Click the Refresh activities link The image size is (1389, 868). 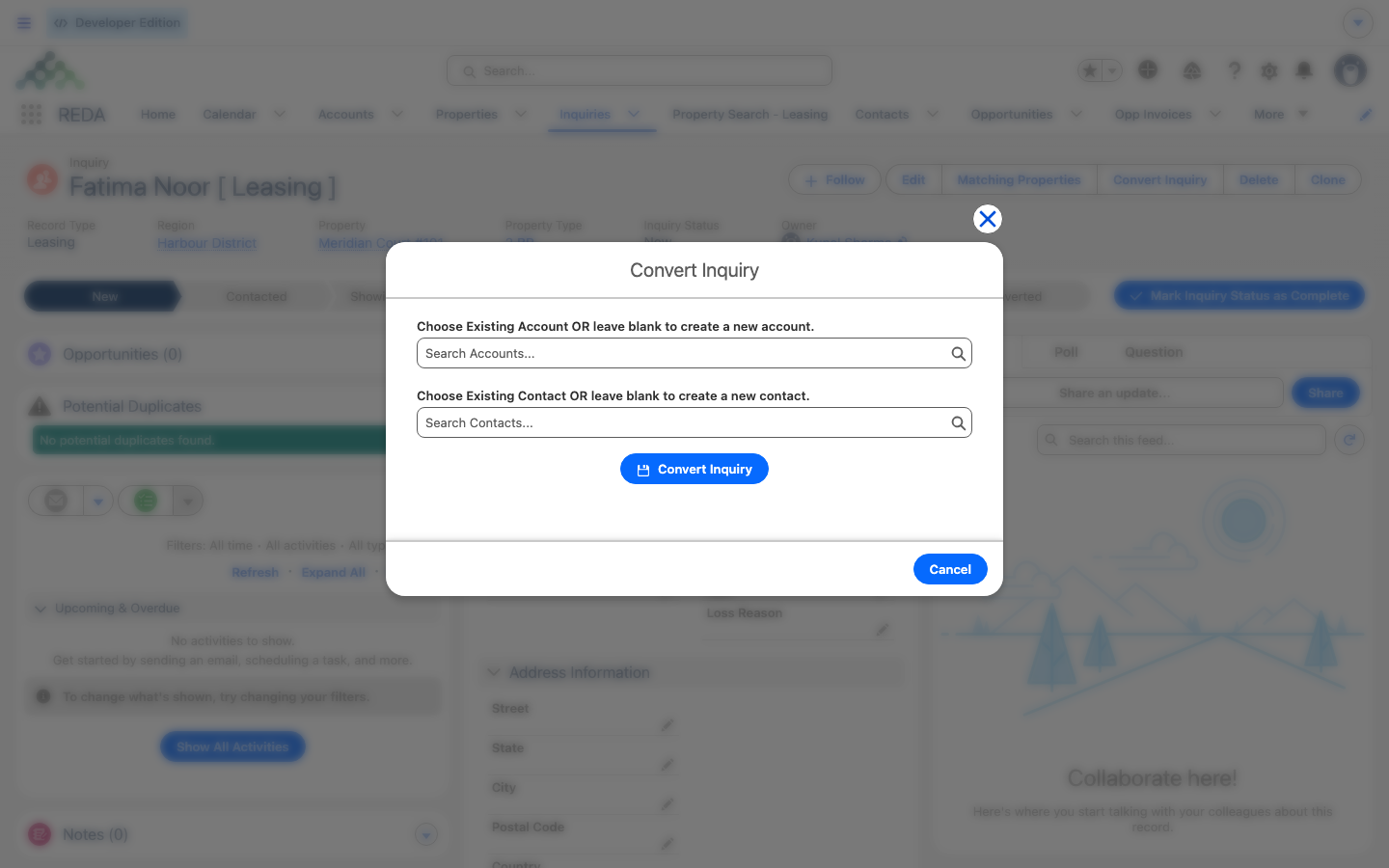pyautogui.click(x=255, y=572)
